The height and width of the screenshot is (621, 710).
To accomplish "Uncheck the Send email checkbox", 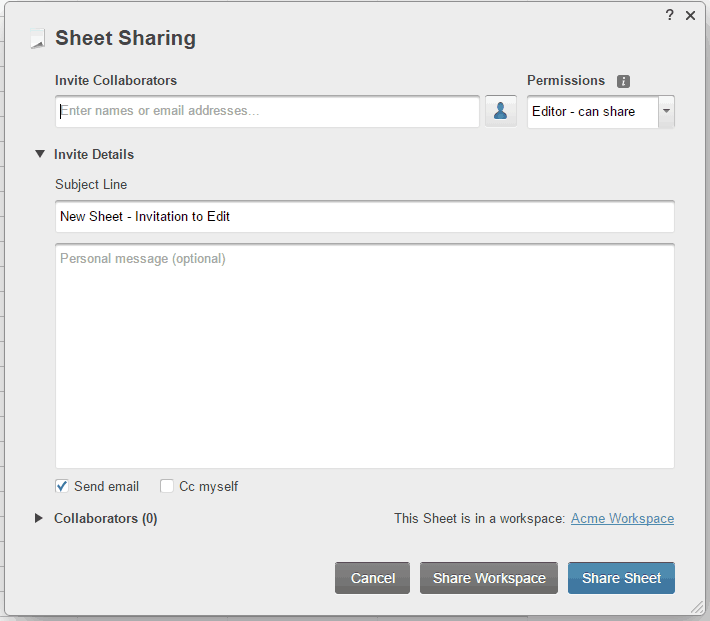I will point(62,486).
